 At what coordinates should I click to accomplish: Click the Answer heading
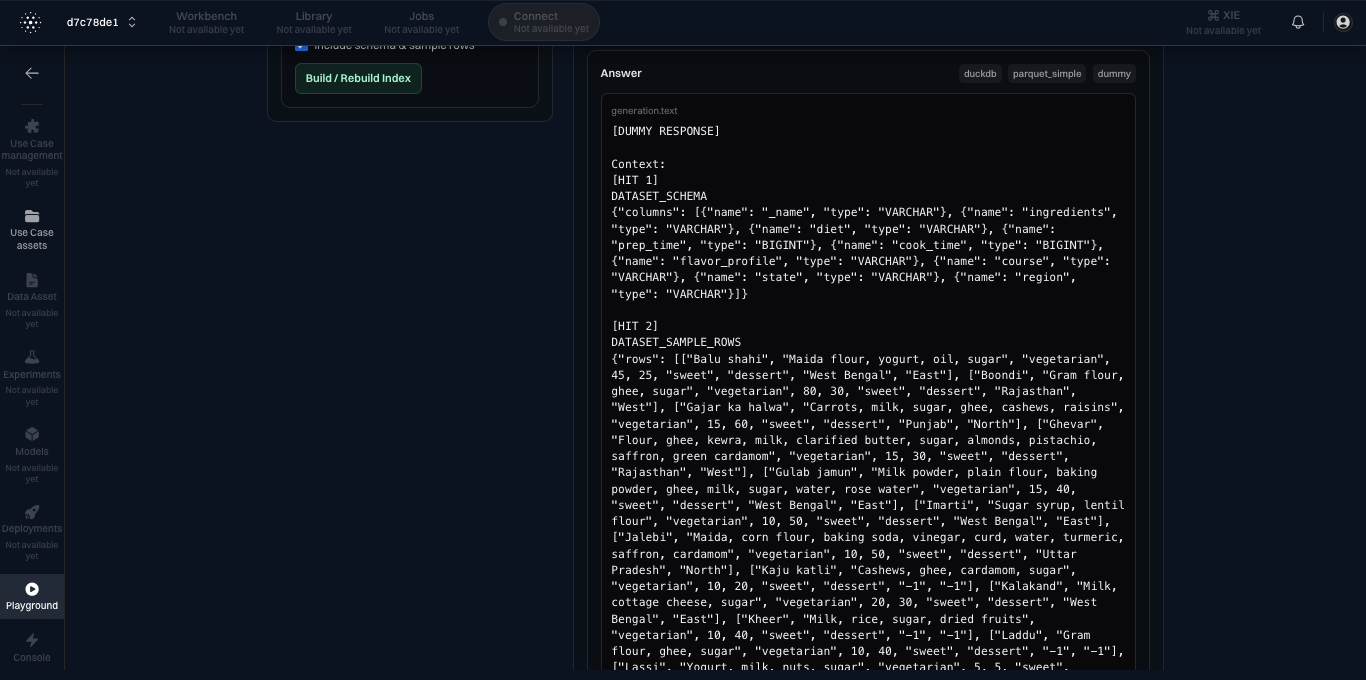pyautogui.click(x=621, y=73)
